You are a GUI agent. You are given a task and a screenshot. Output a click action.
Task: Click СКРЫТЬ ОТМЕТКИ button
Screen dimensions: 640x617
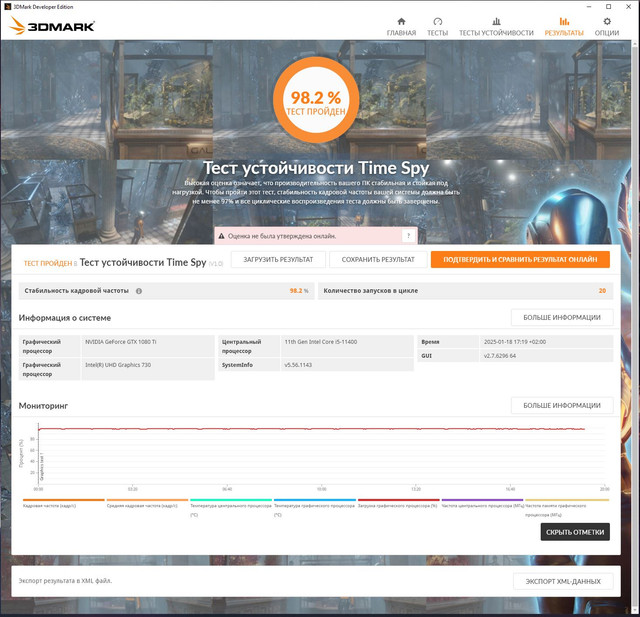point(575,532)
